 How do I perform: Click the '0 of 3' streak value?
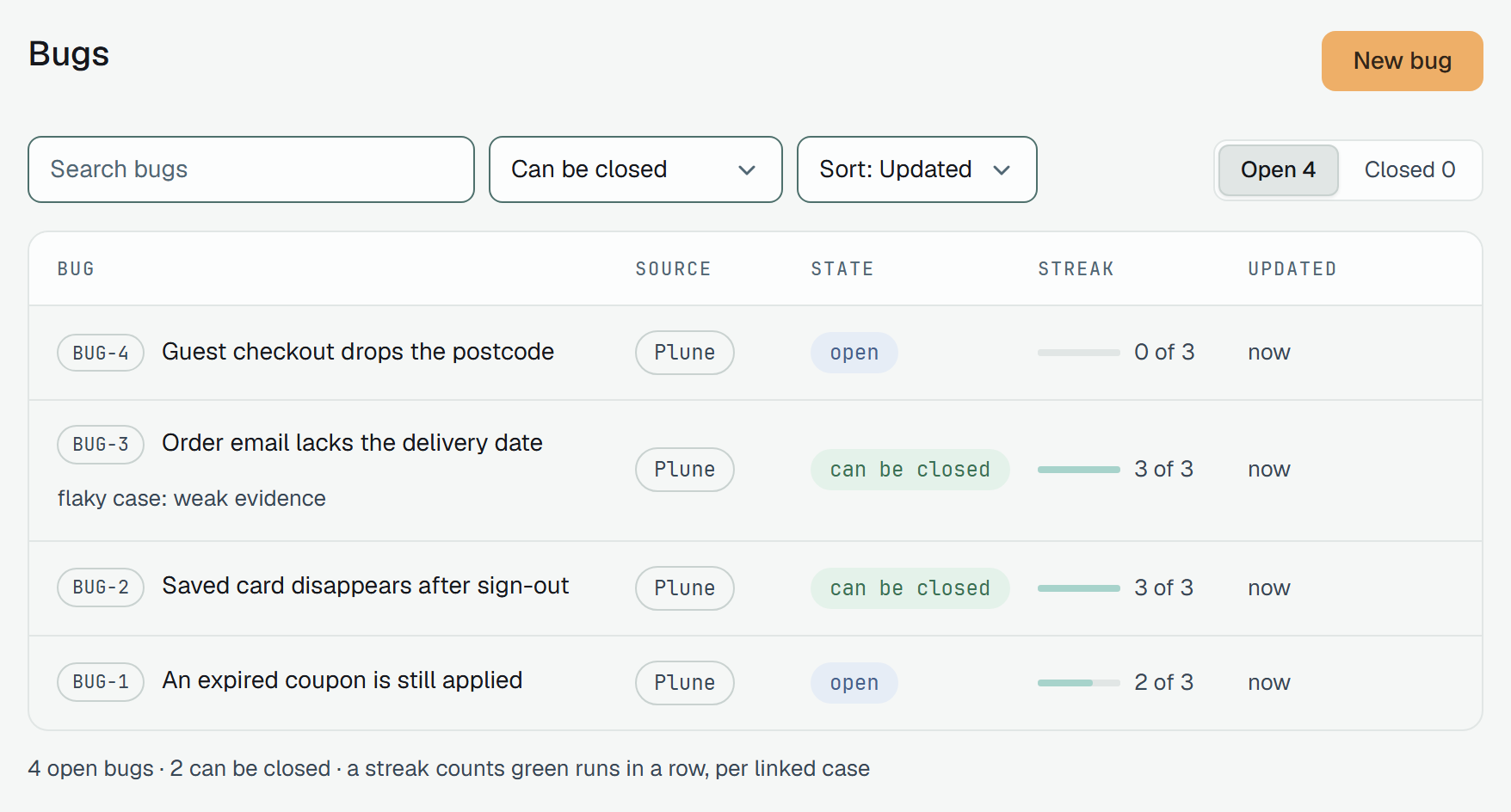pyautogui.click(x=1164, y=352)
